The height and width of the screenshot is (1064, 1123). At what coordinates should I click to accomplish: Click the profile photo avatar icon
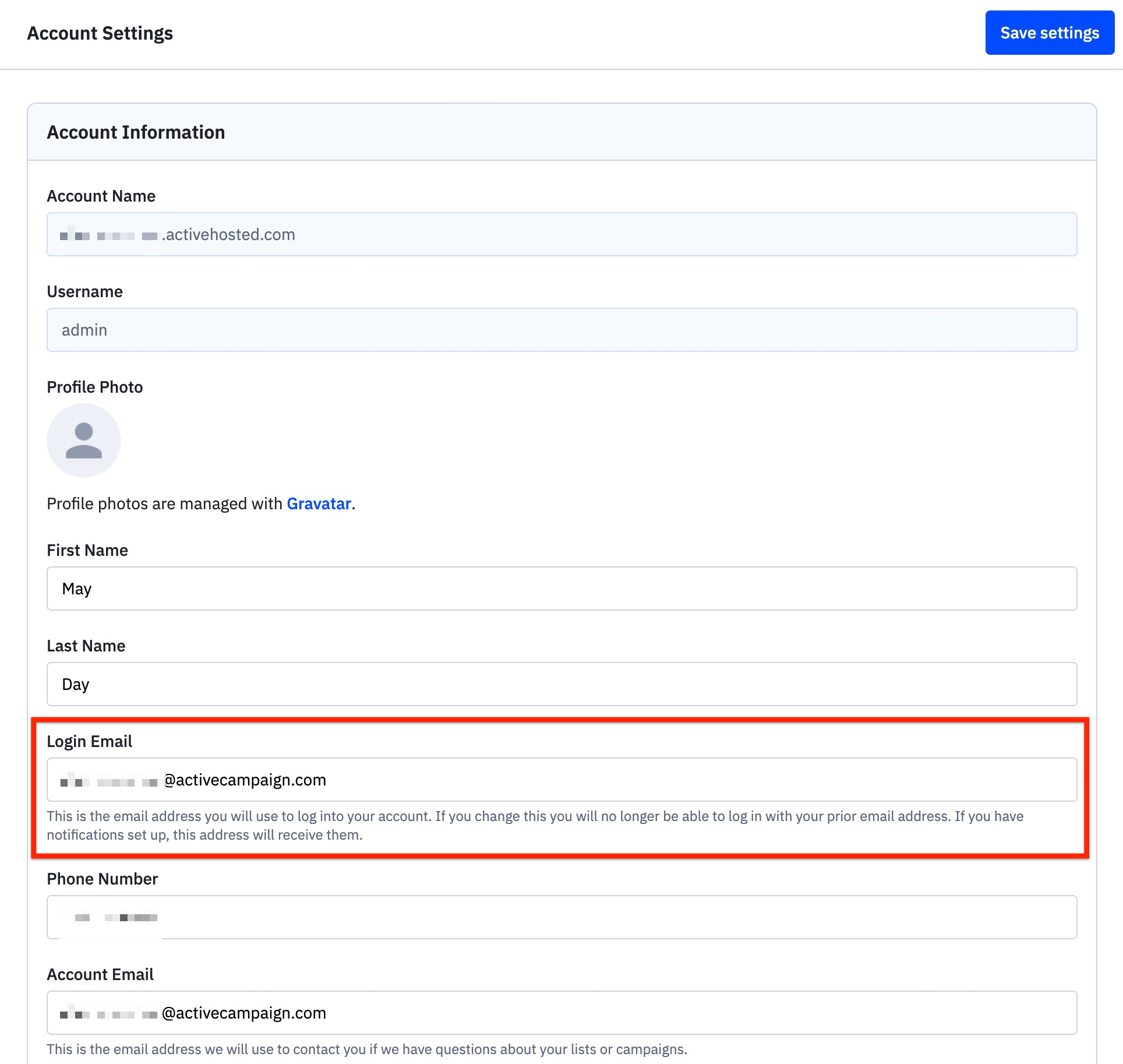83,441
